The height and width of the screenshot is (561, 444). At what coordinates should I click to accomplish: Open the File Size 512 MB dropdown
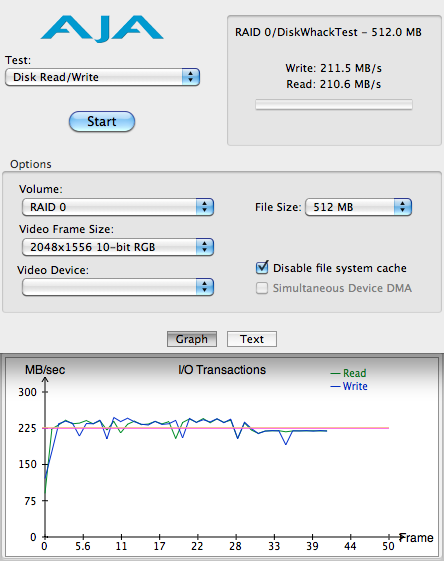click(358, 207)
